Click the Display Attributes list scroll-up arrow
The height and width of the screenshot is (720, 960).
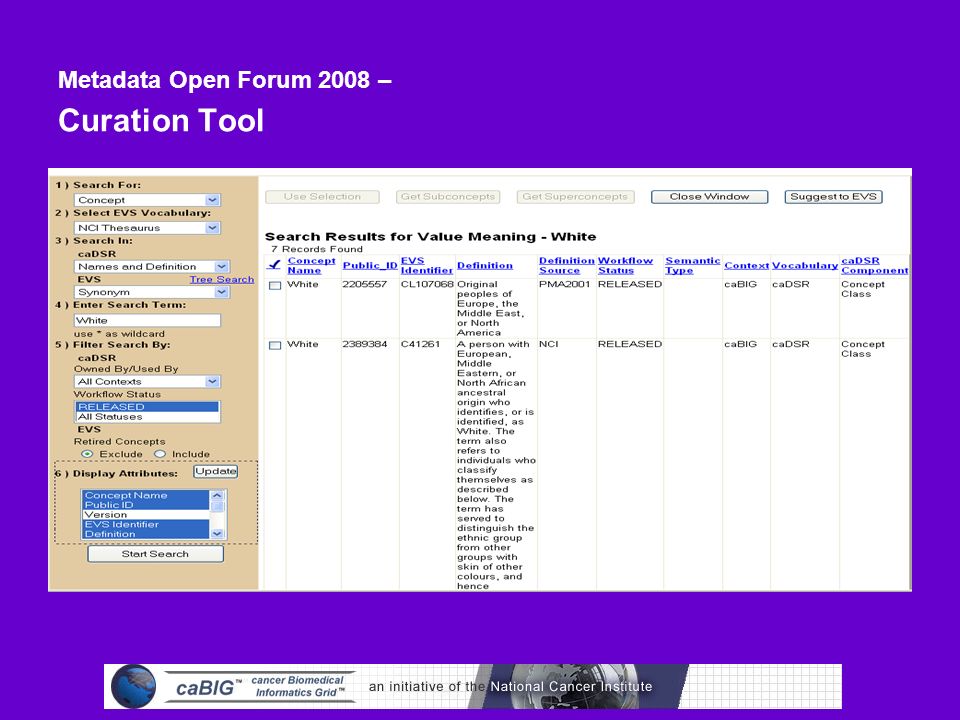[x=217, y=495]
